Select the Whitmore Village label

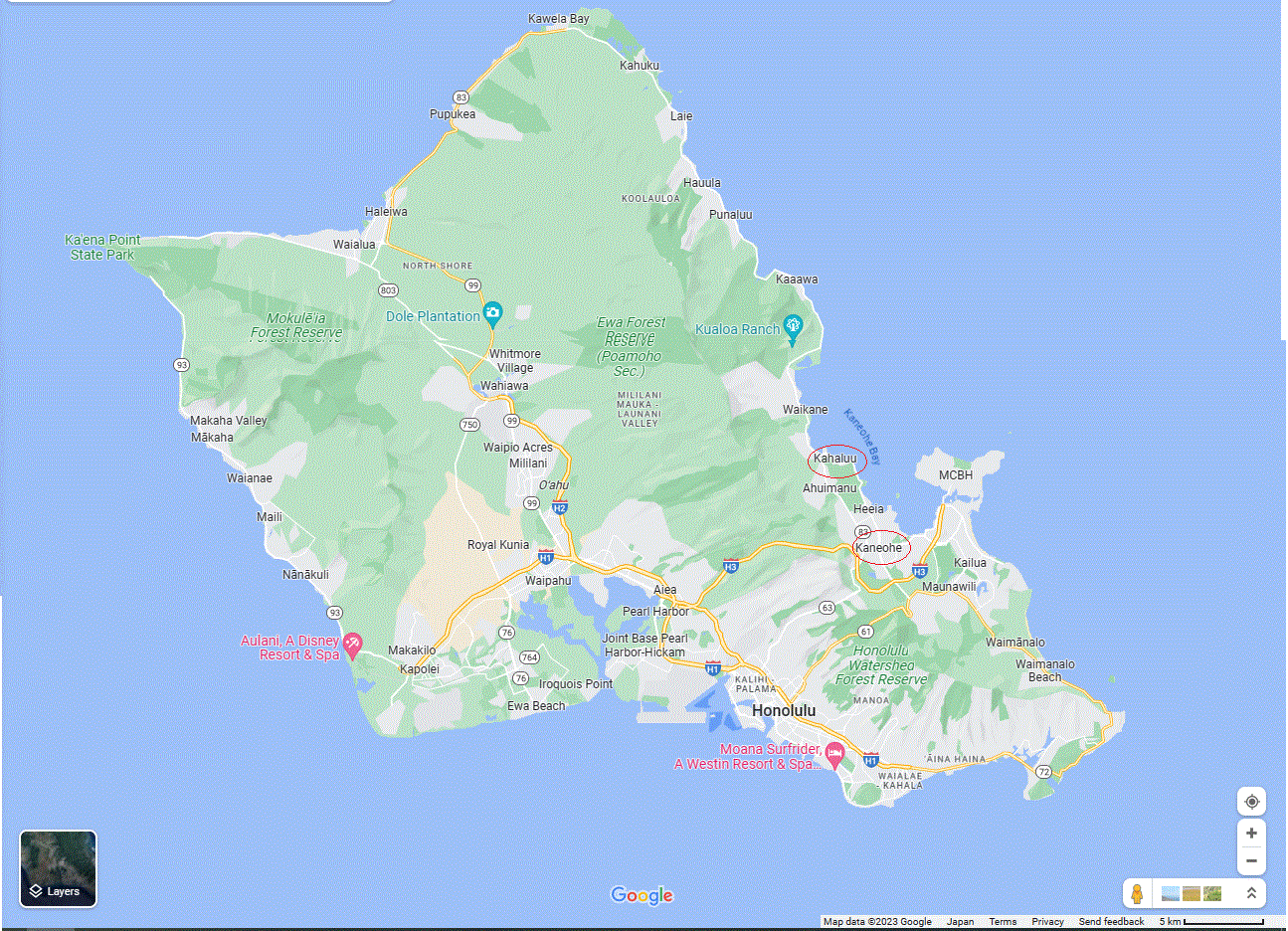click(x=515, y=361)
